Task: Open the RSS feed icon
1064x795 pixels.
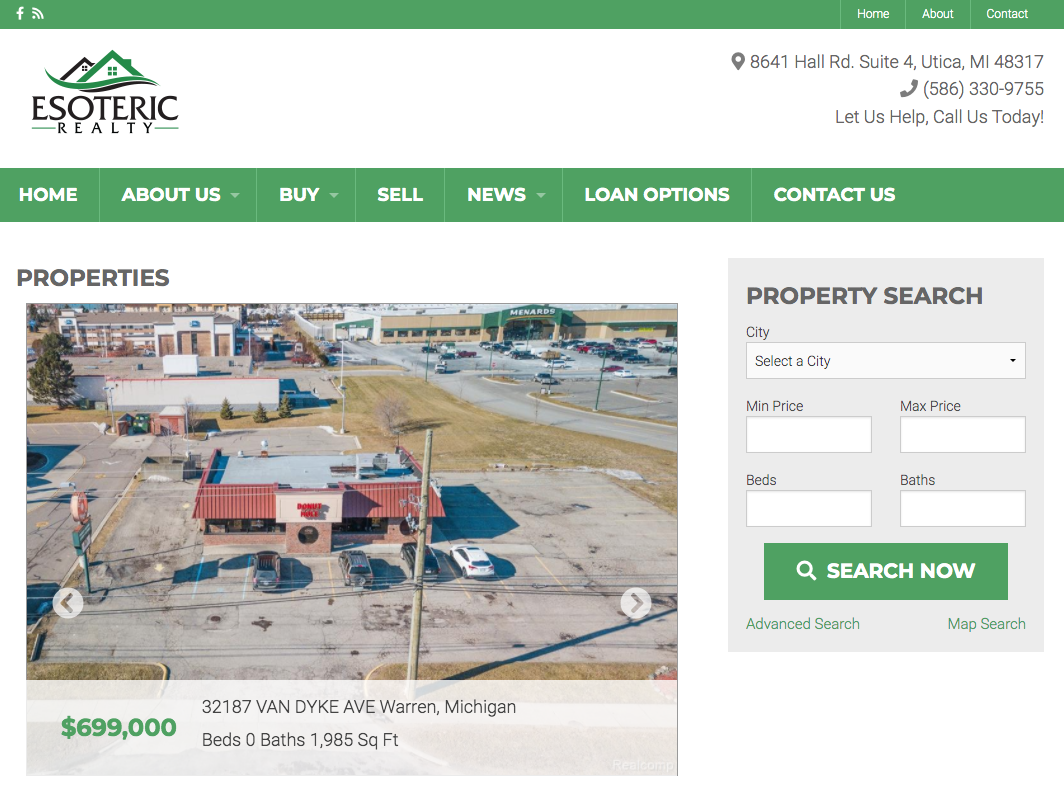Action: click(38, 14)
